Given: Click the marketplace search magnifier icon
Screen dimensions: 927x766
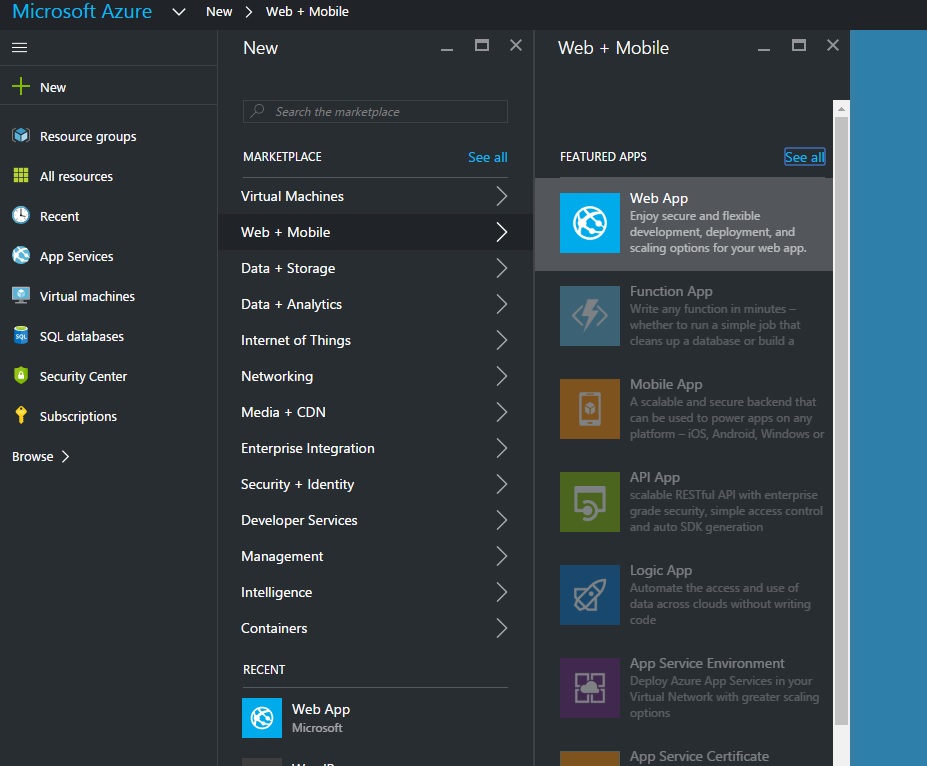Looking at the screenshot, I should (x=257, y=111).
